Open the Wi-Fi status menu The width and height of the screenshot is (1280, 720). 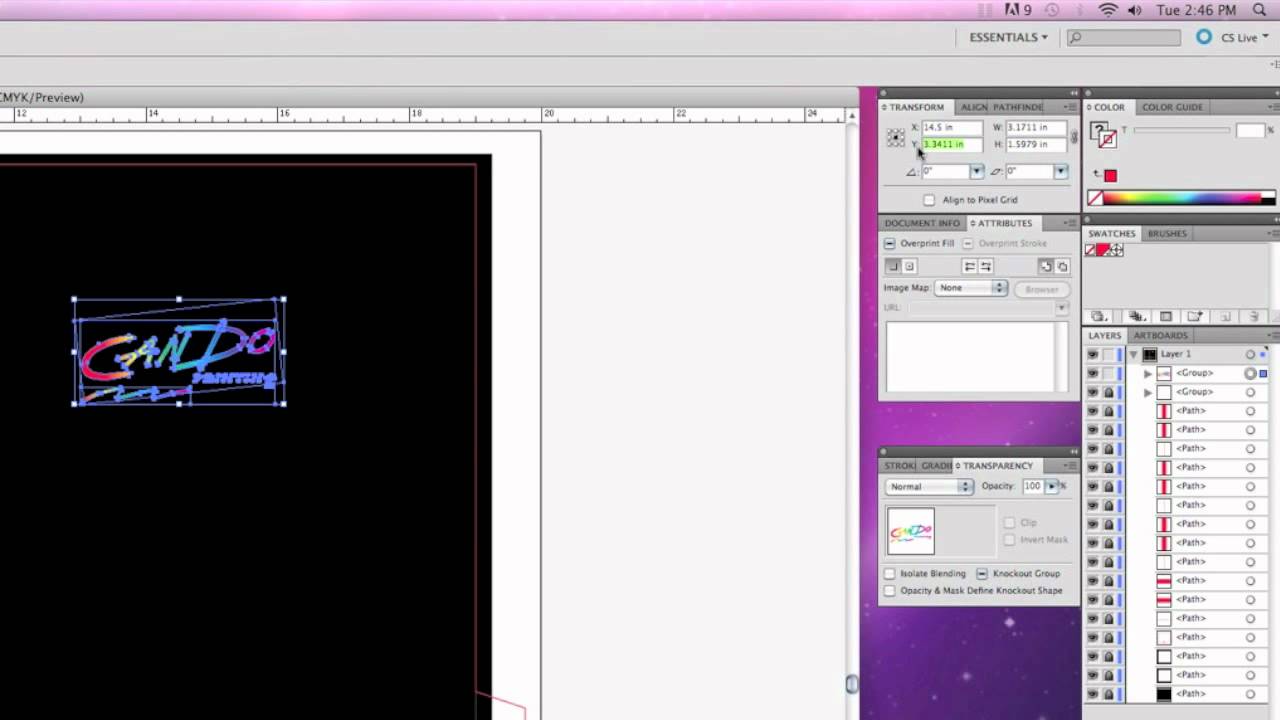pos(1107,10)
